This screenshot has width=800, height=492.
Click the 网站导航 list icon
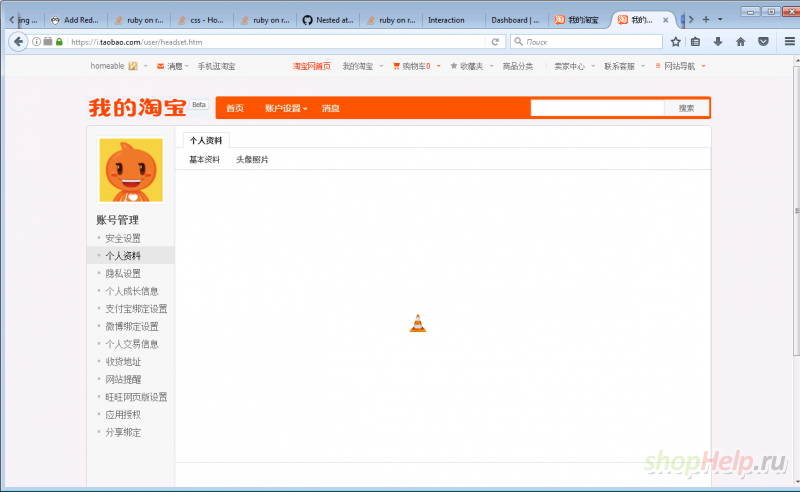click(x=658, y=66)
